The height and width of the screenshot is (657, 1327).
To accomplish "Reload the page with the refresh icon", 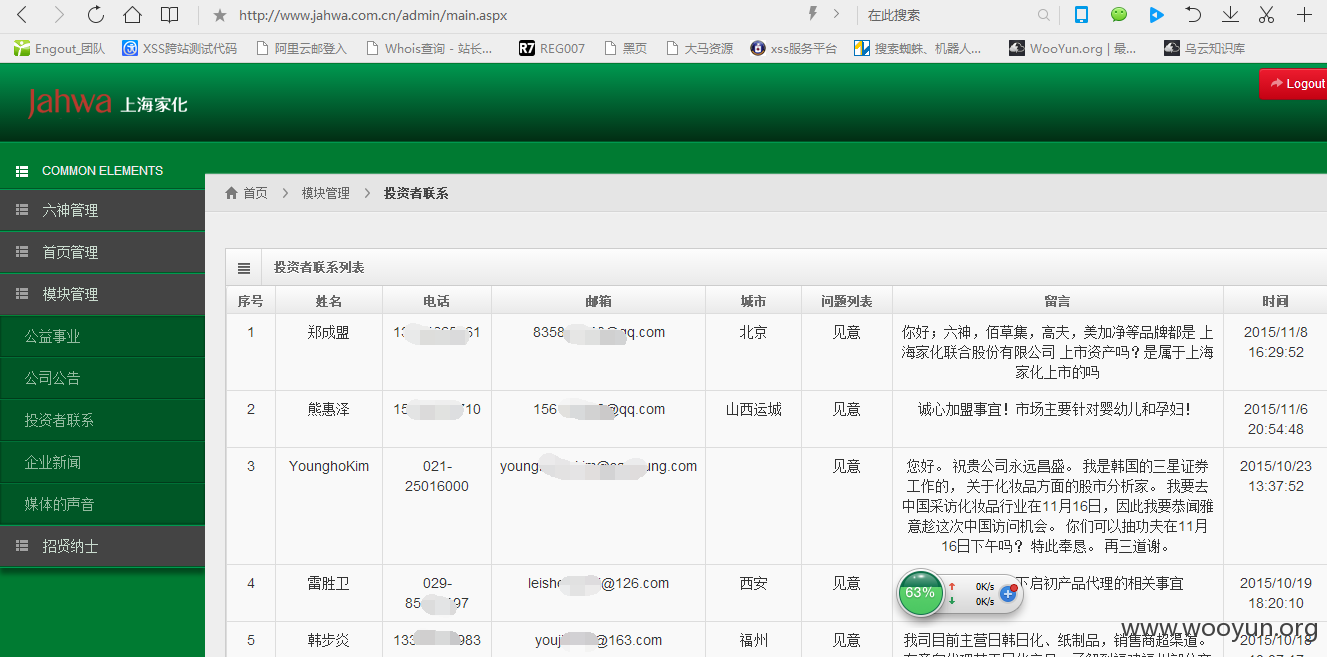I will point(96,15).
